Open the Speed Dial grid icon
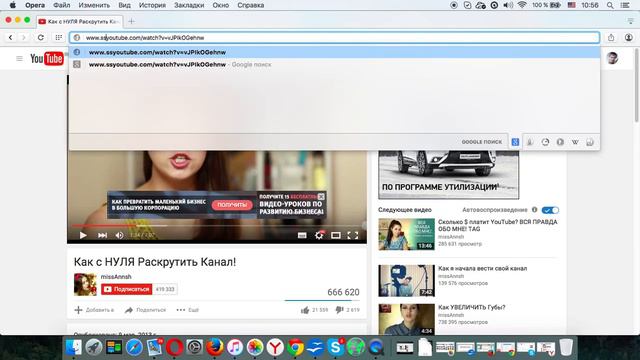Viewport: 640px width, 360px height. 58,38
